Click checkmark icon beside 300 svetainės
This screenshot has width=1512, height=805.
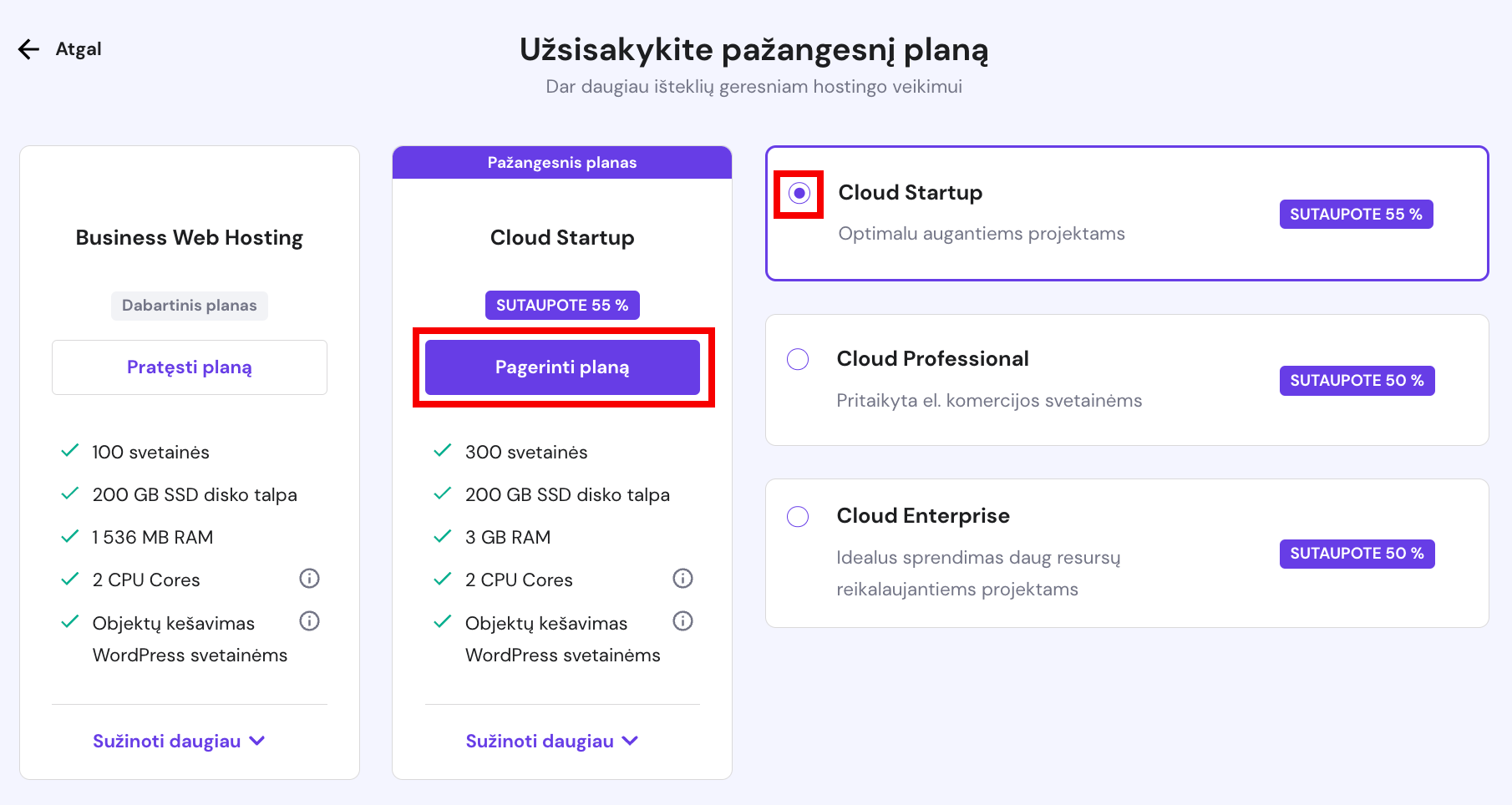441,451
